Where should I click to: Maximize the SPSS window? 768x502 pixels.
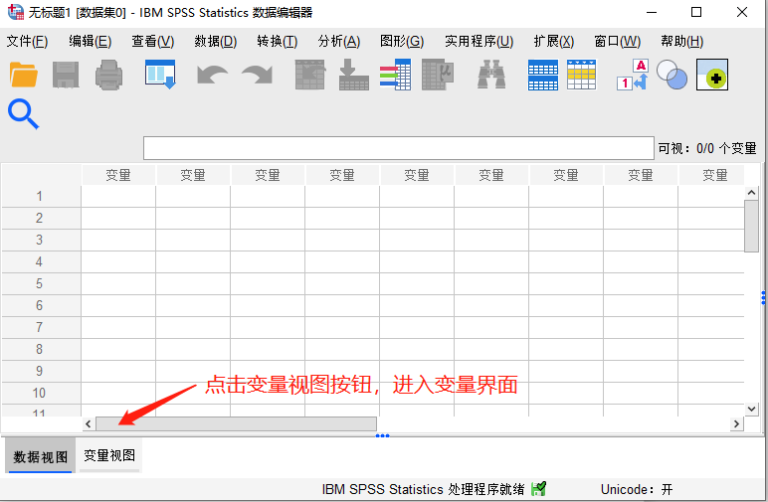tap(696, 12)
